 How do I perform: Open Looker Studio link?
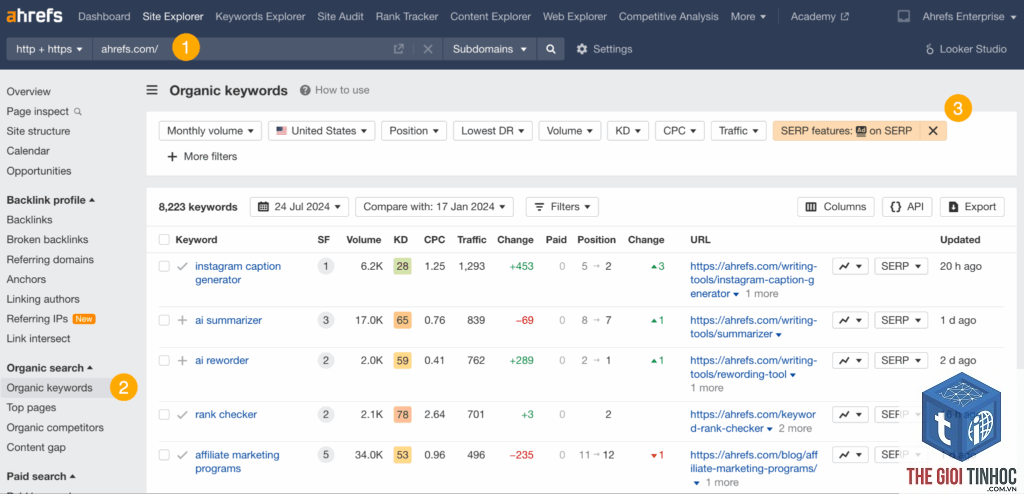point(966,49)
